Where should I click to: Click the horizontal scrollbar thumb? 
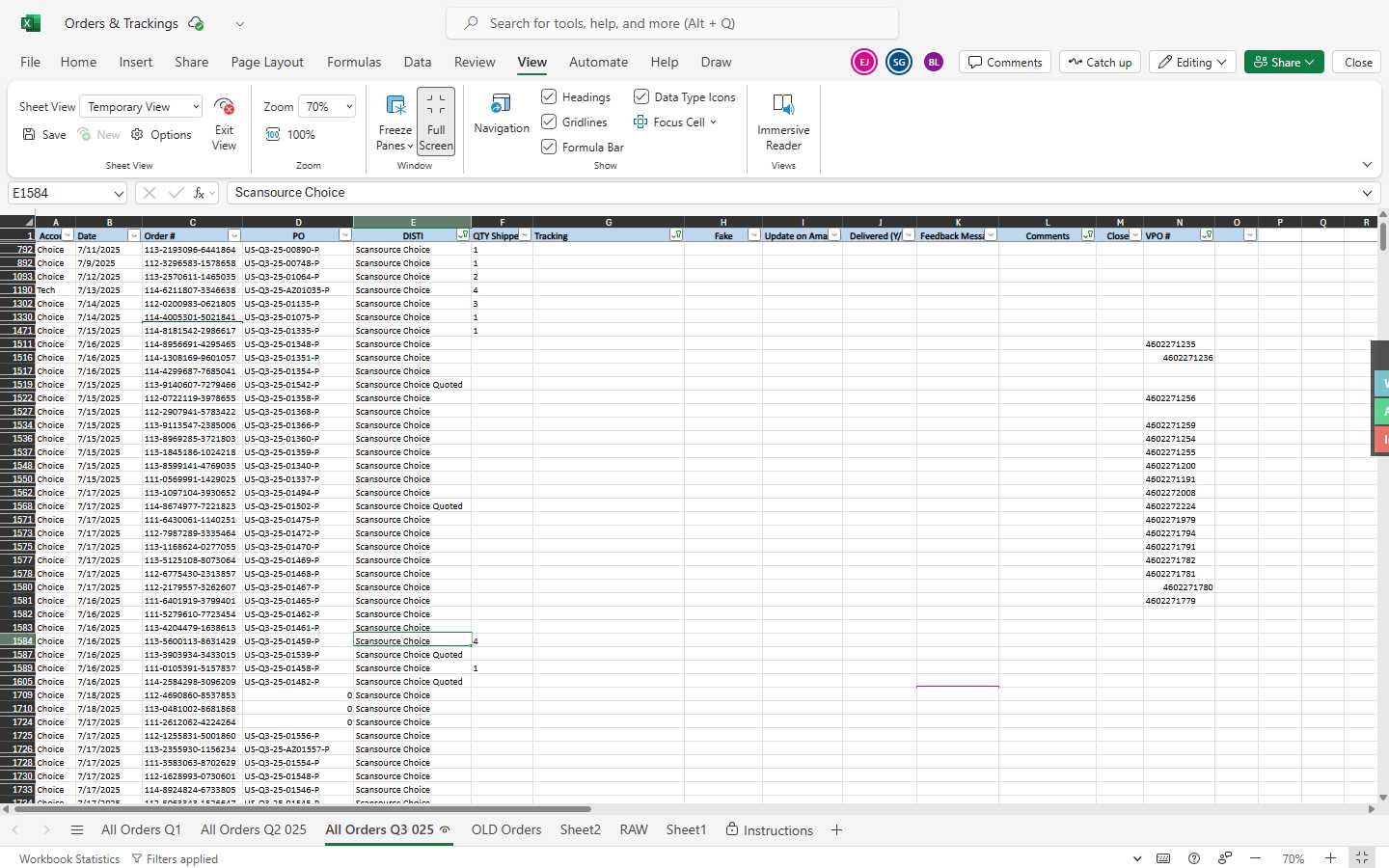tap(302, 809)
